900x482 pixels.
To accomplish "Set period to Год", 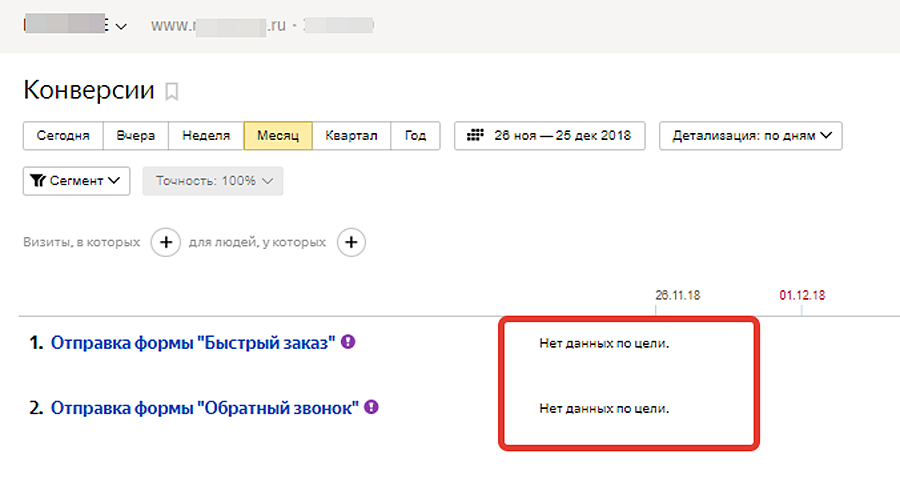I will [x=415, y=136].
